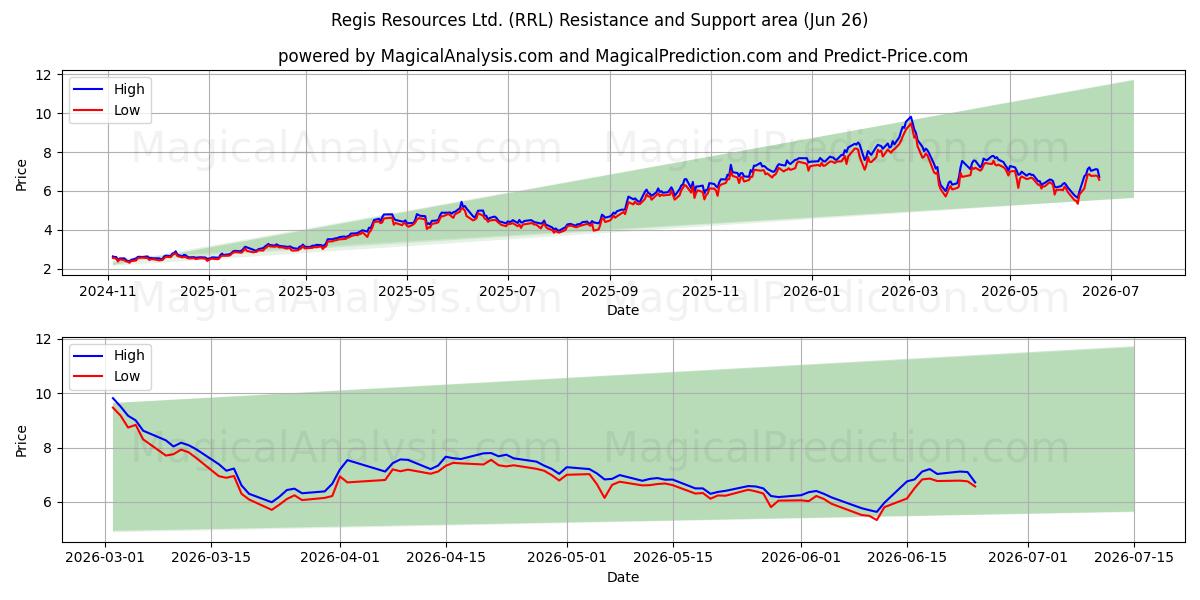Click the '2025-01' x-axis label in the top chart

click(x=208, y=292)
